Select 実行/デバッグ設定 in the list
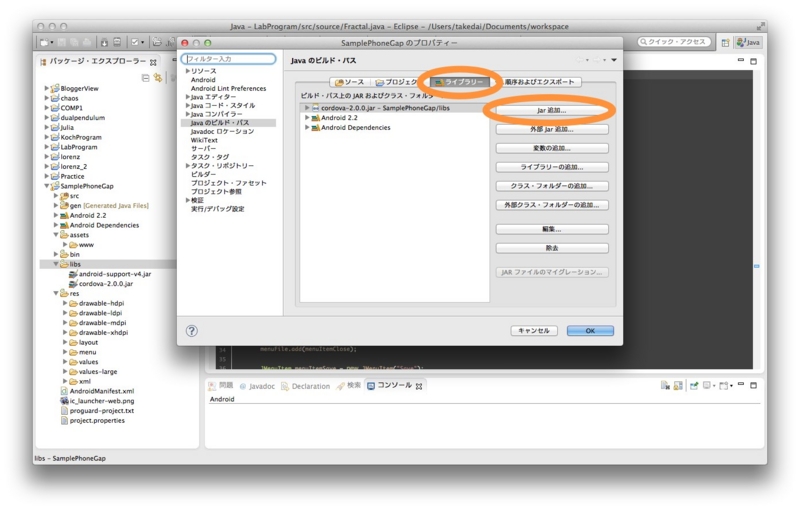Viewport: 800px width, 510px height. point(217,209)
